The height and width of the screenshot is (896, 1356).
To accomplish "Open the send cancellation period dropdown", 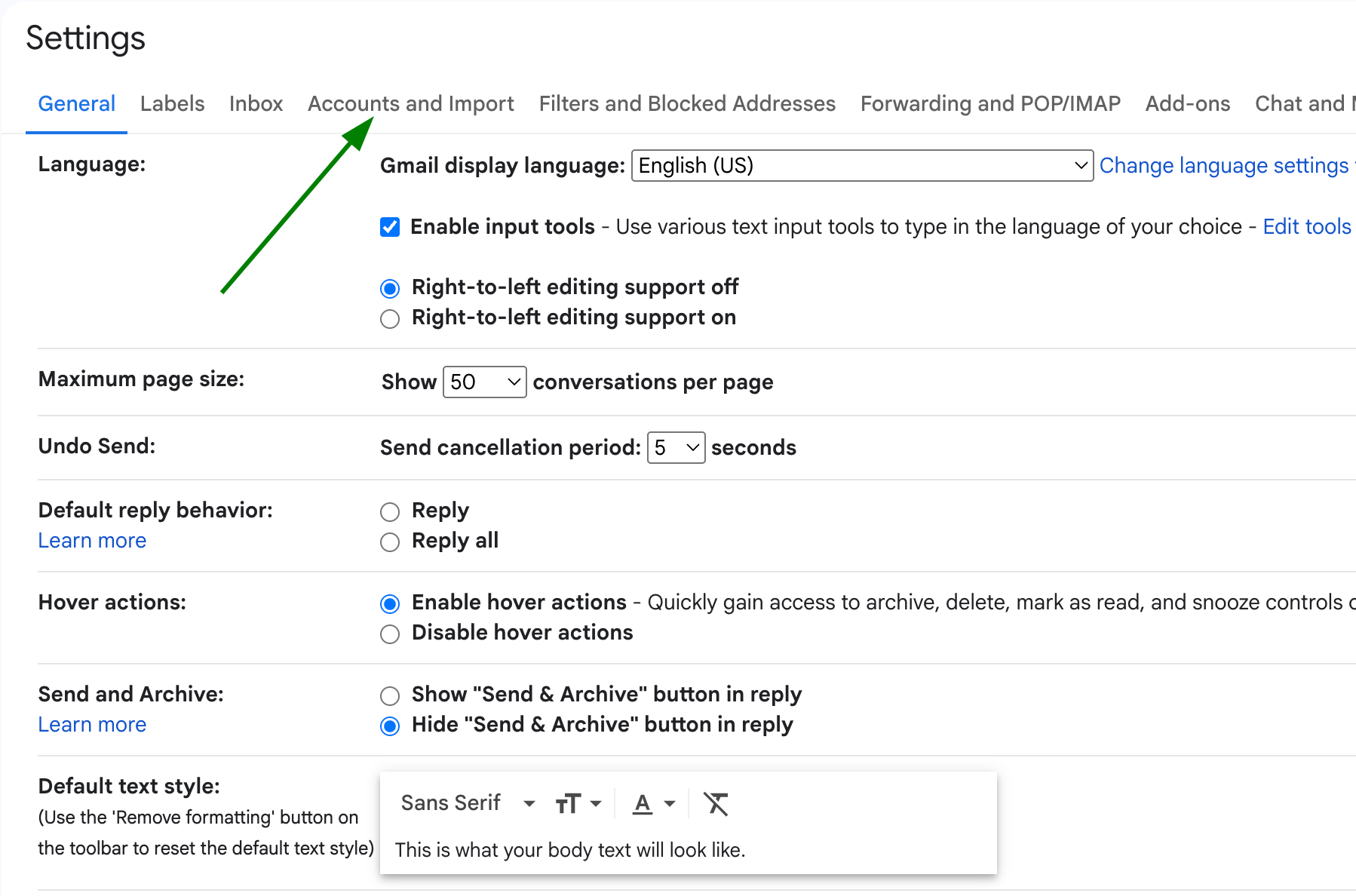I will (x=675, y=447).
